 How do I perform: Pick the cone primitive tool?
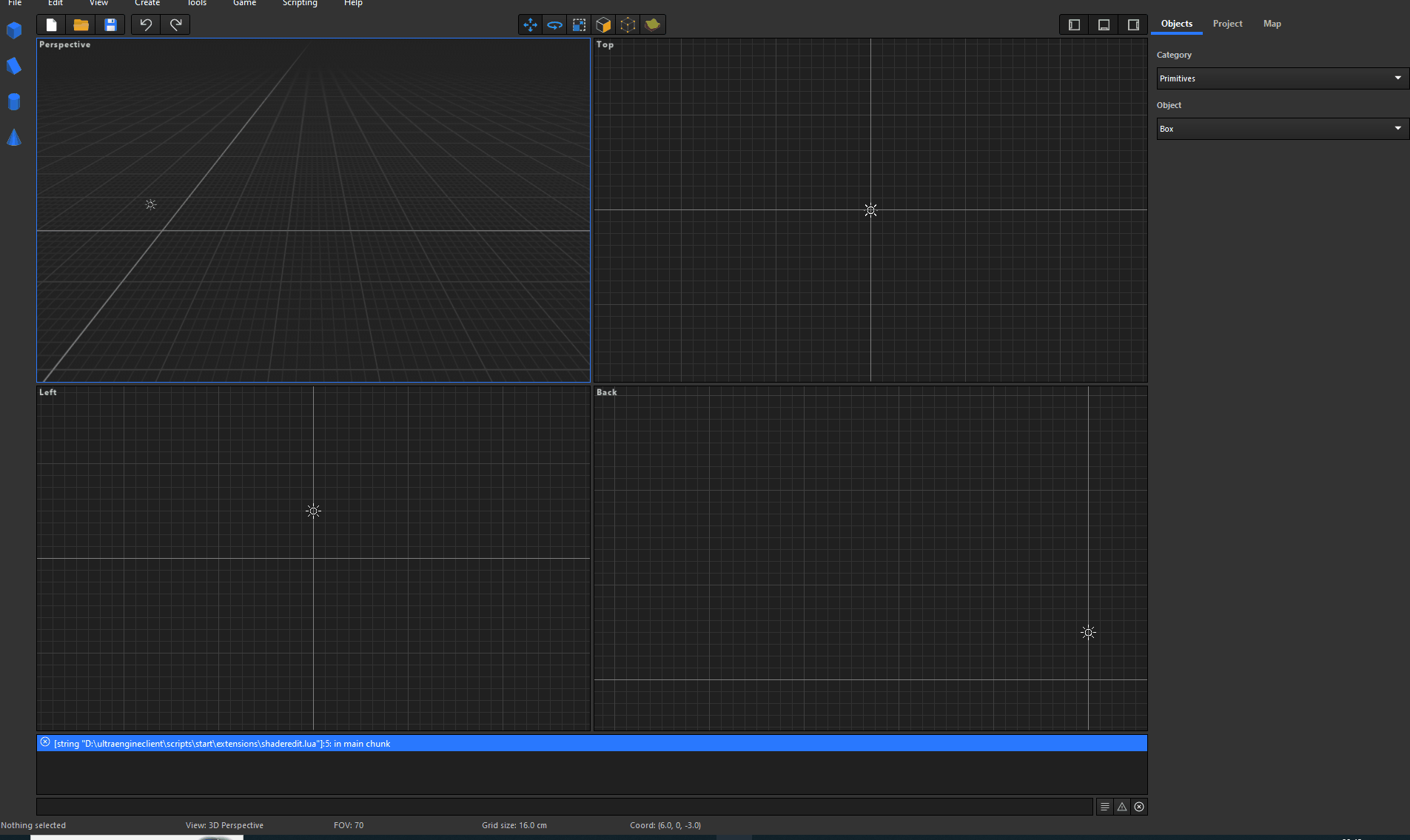(14, 137)
